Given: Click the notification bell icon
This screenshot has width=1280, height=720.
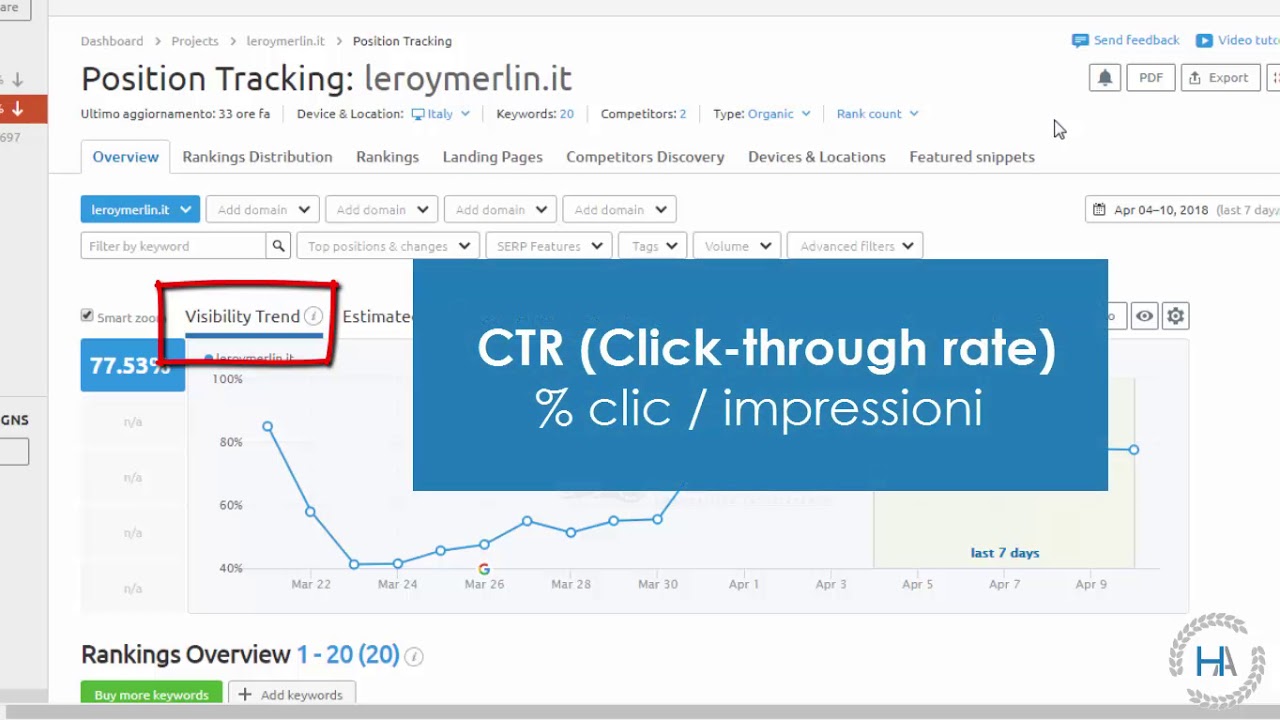Looking at the screenshot, I should click(x=1105, y=78).
